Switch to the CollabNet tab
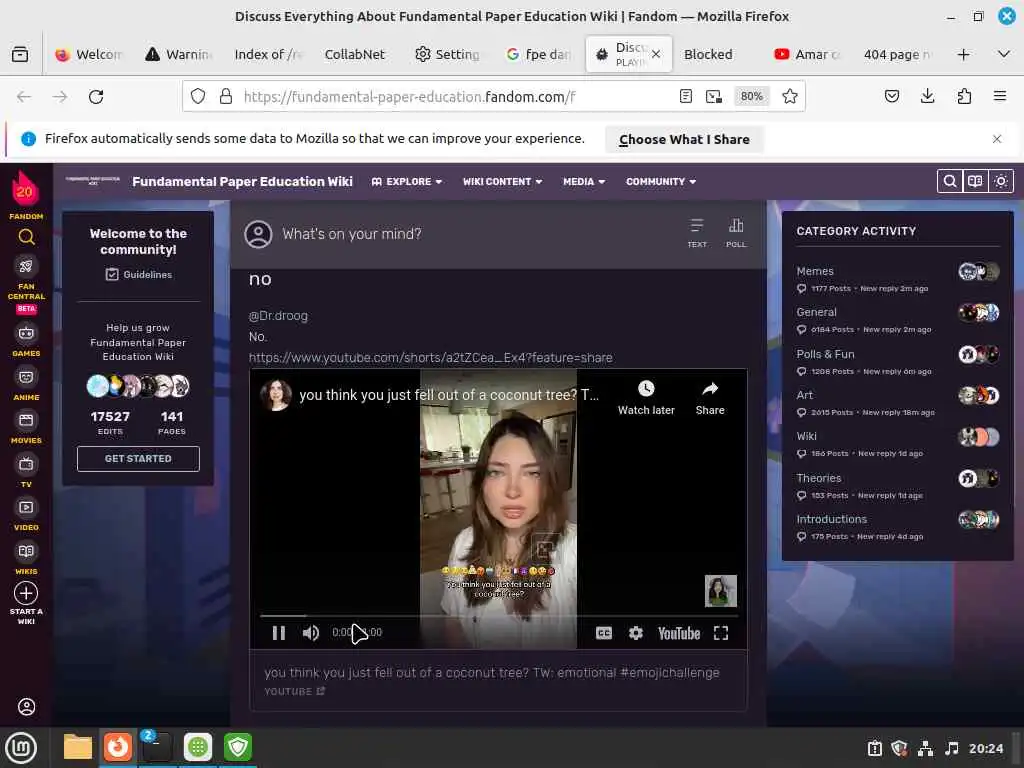 click(x=355, y=54)
